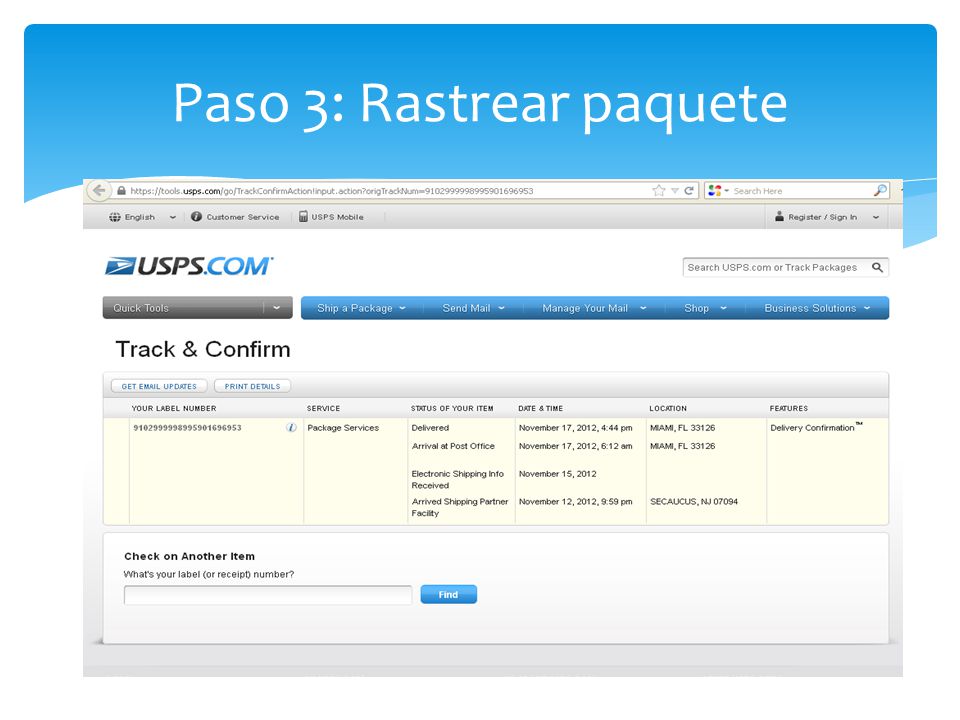Click the 'Delivered' status text
The width and height of the screenshot is (960, 720).
[430, 428]
